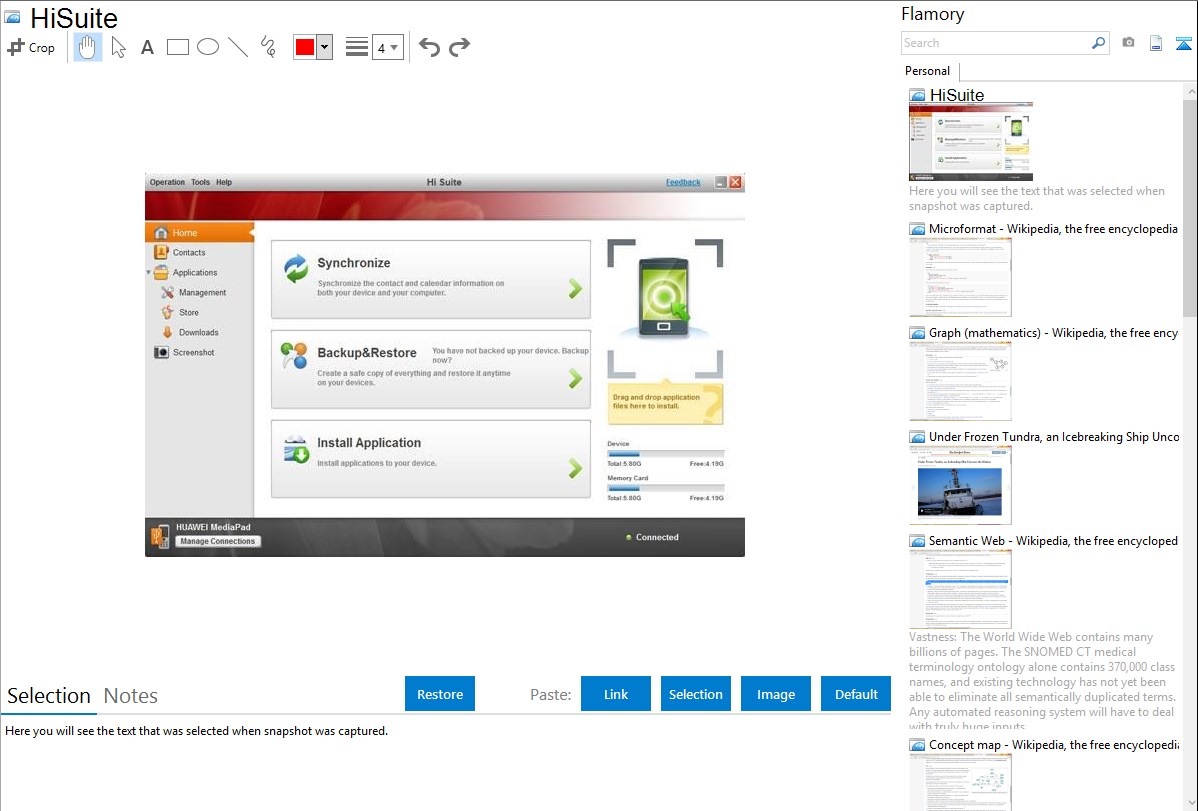1198x811 pixels.
Task: Select the Crop tool
Action: 31,47
